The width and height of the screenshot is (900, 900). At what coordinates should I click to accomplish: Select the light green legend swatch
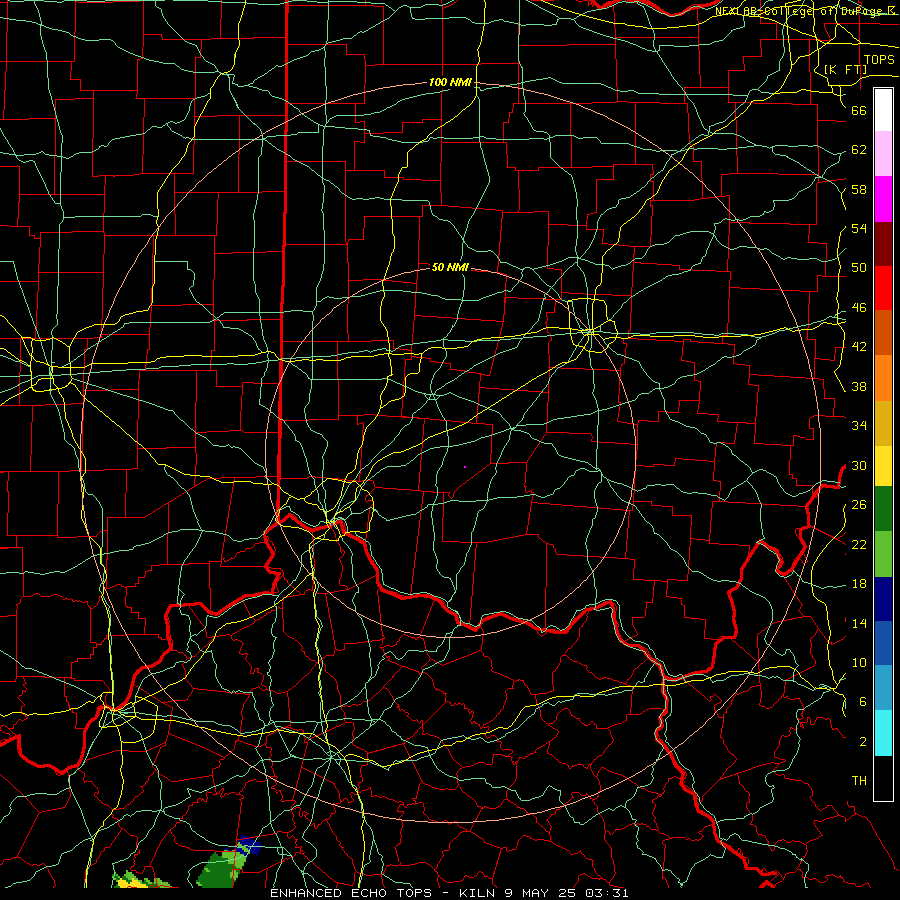click(883, 554)
